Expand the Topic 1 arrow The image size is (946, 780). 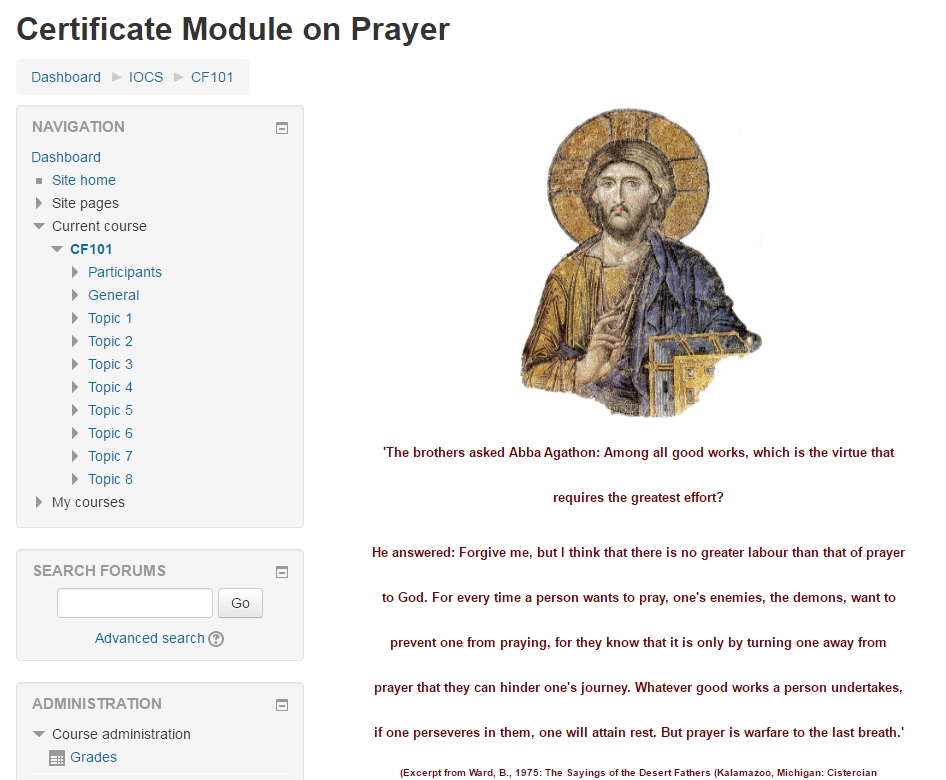[75, 318]
